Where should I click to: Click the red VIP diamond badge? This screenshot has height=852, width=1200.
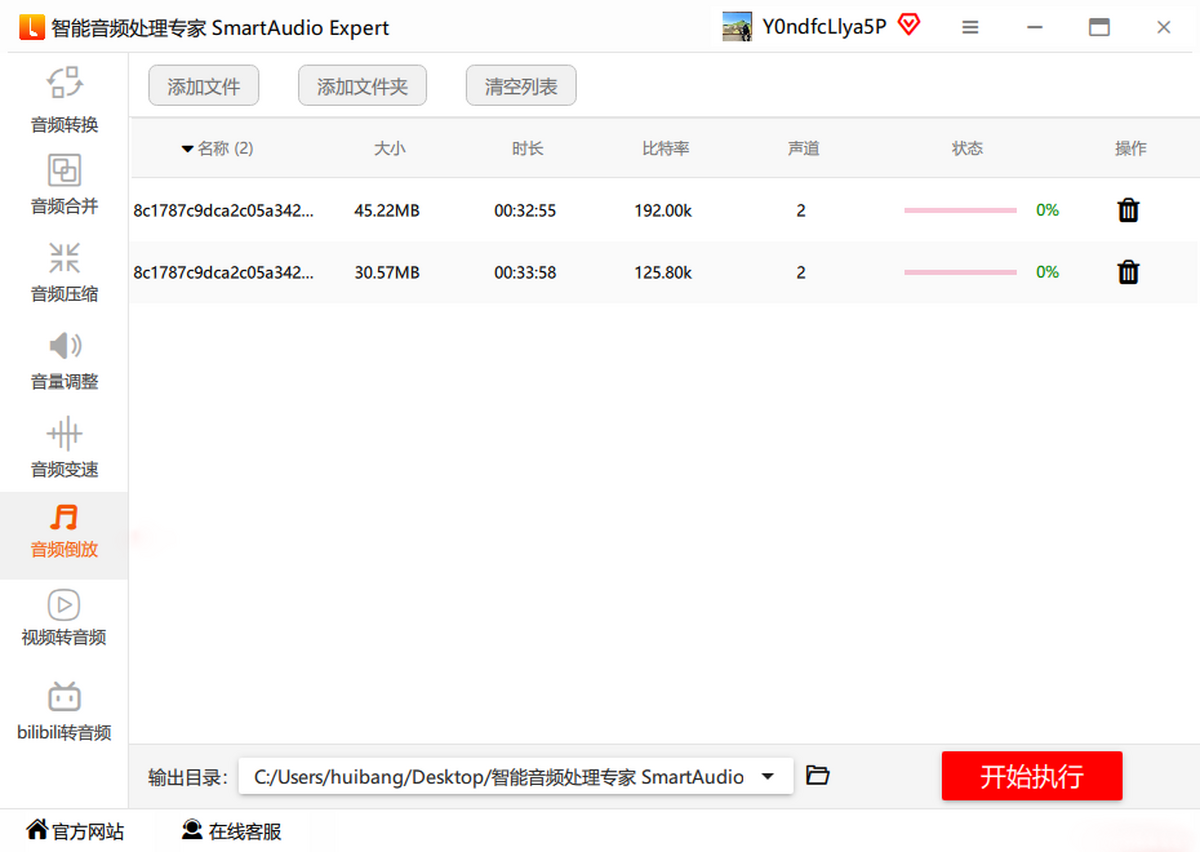click(908, 26)
